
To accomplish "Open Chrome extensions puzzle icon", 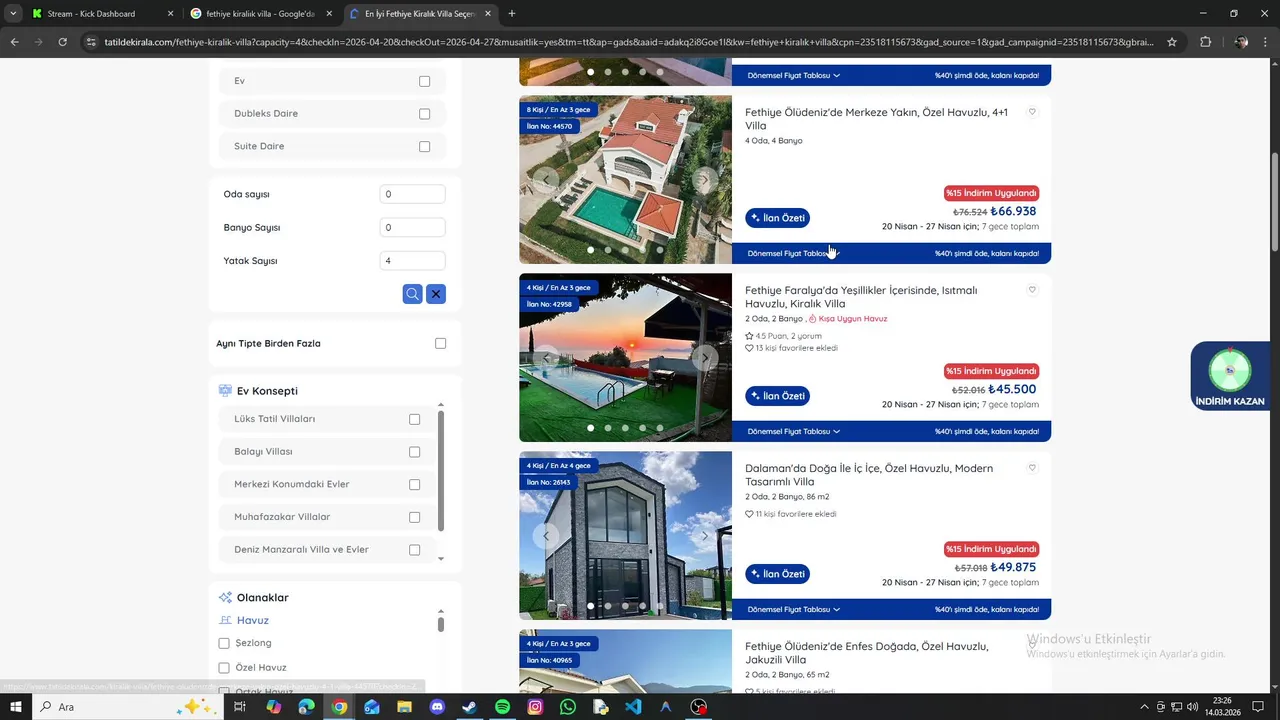I will tap(1205, 42).
